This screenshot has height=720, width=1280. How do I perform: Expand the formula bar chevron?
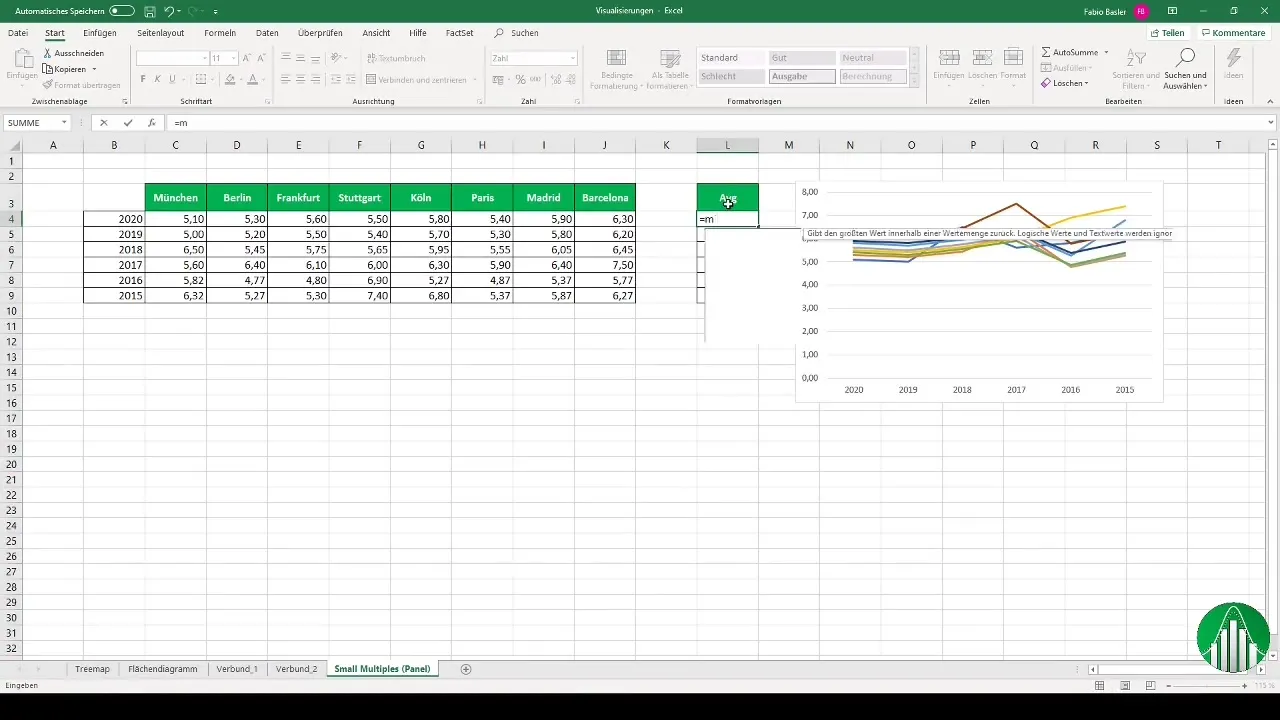click(x=1270, y=123)
